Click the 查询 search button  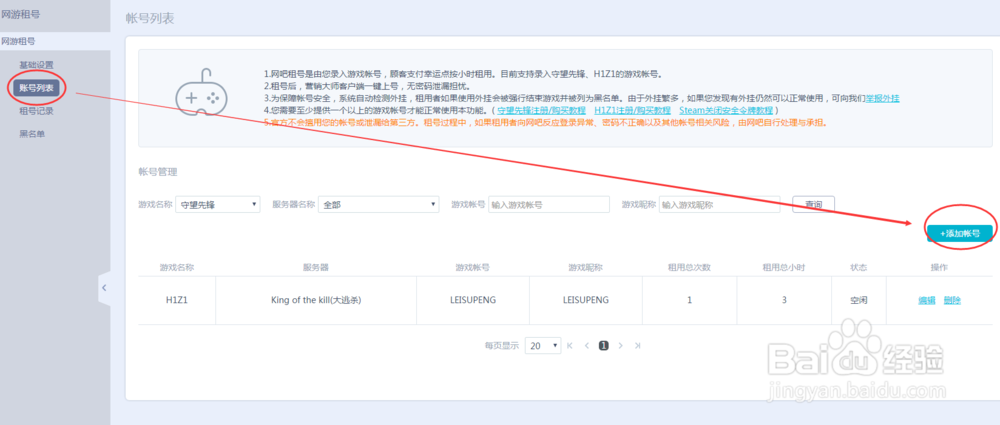(813, 204)
